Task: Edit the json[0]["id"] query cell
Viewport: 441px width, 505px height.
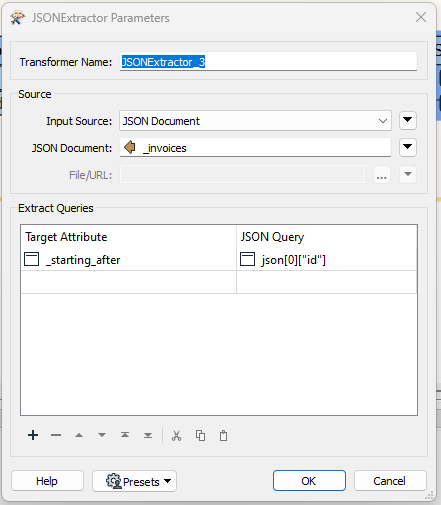Action: [x=327, y=260]
